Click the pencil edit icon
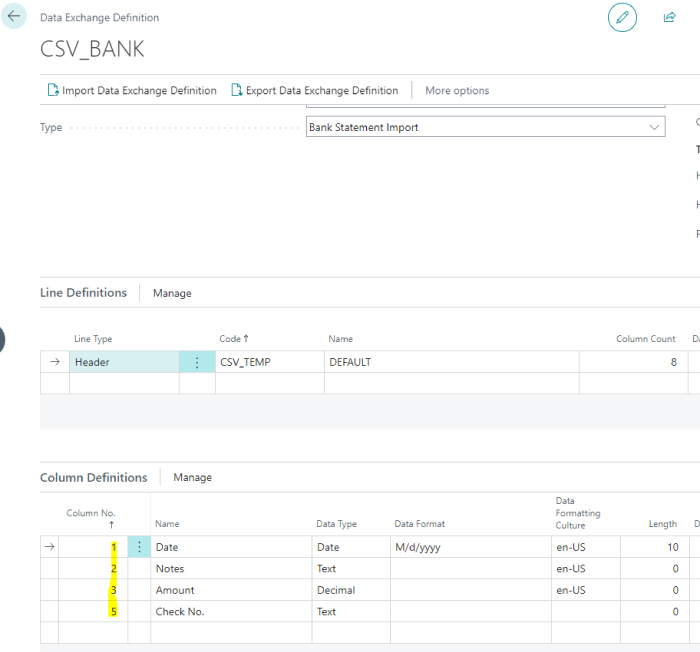 tap(622, 17)
